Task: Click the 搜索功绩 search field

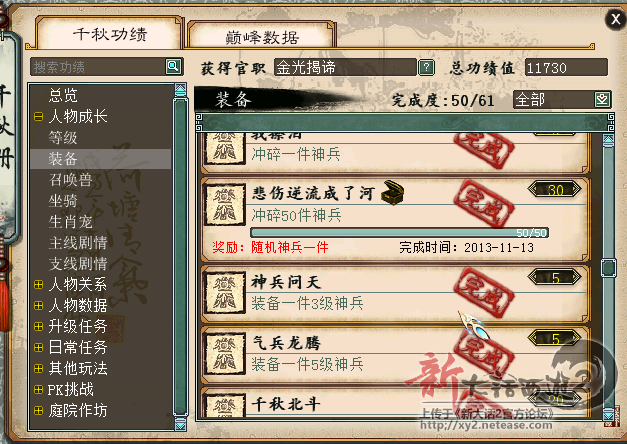Action: click(98, 67)
